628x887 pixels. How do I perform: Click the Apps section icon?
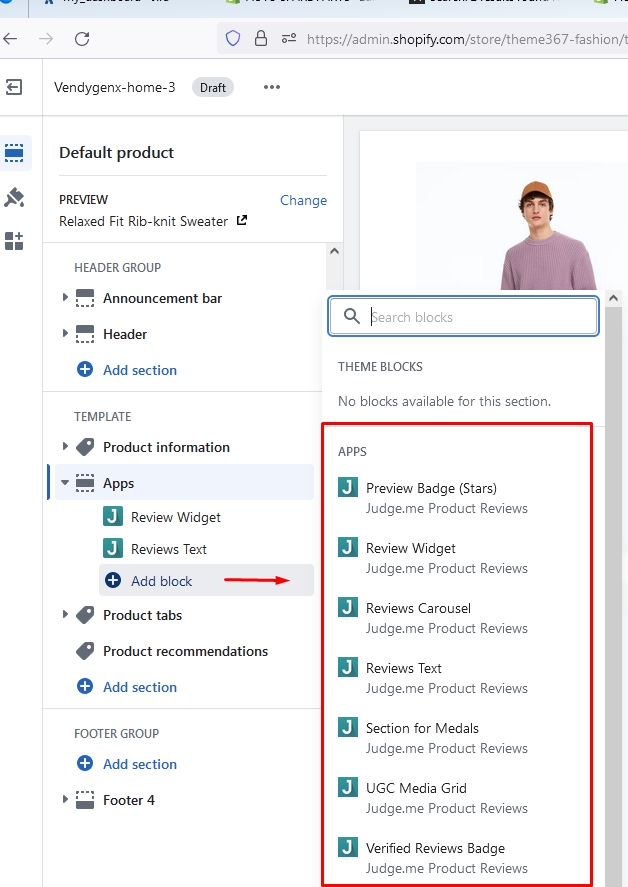[85, 483]
